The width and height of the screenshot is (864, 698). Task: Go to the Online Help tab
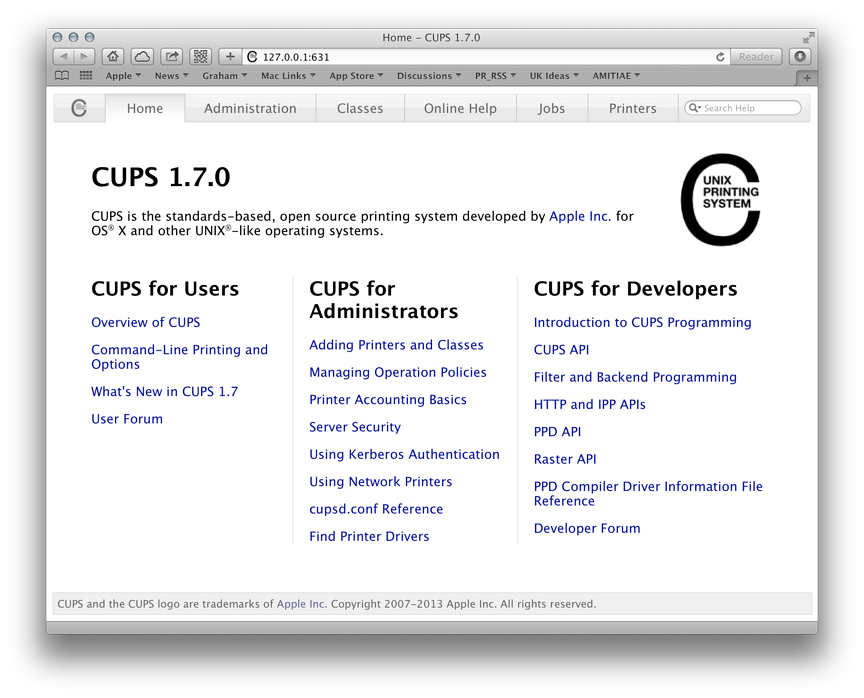pos(460,109)
